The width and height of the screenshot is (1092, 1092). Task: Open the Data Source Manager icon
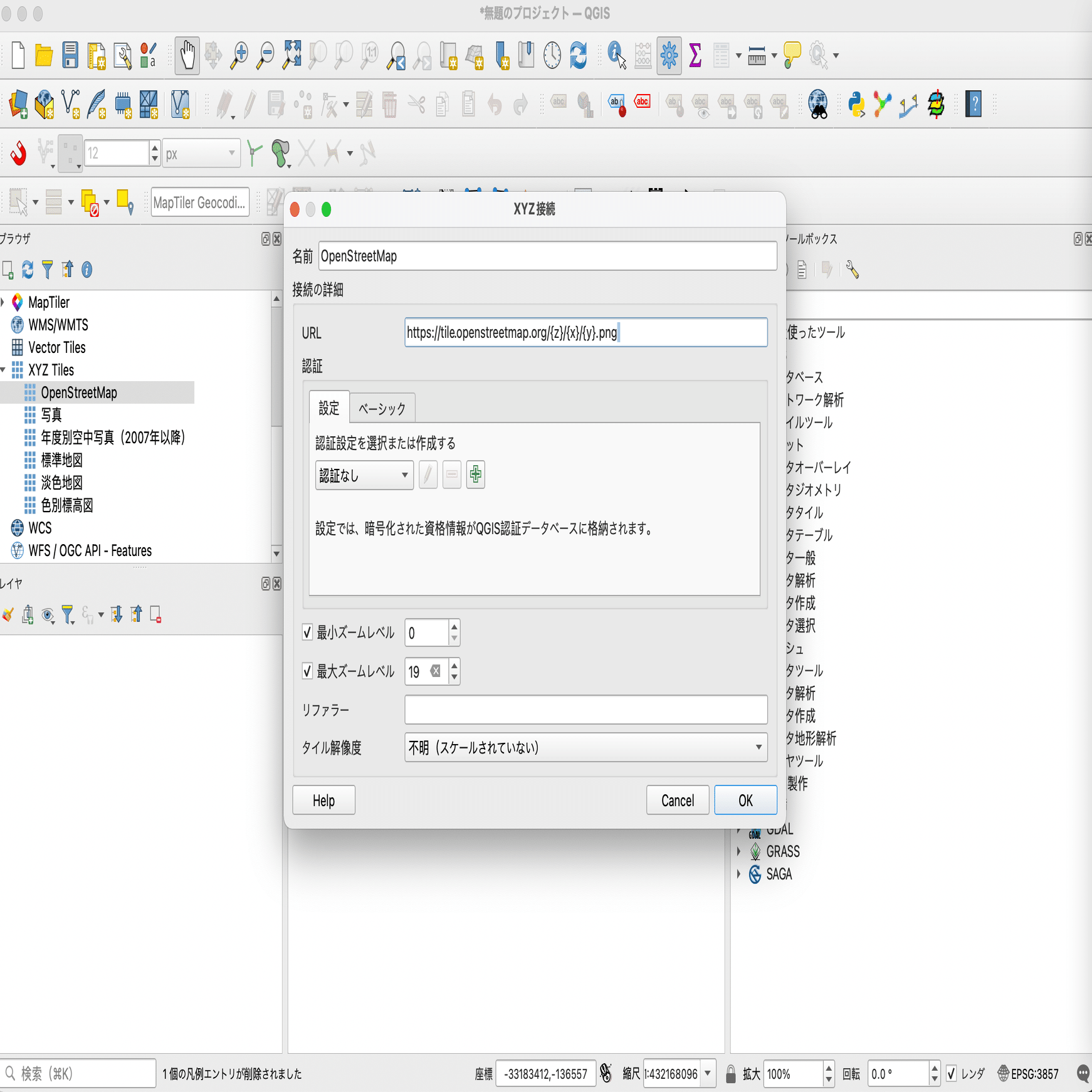tap(18, 104)
